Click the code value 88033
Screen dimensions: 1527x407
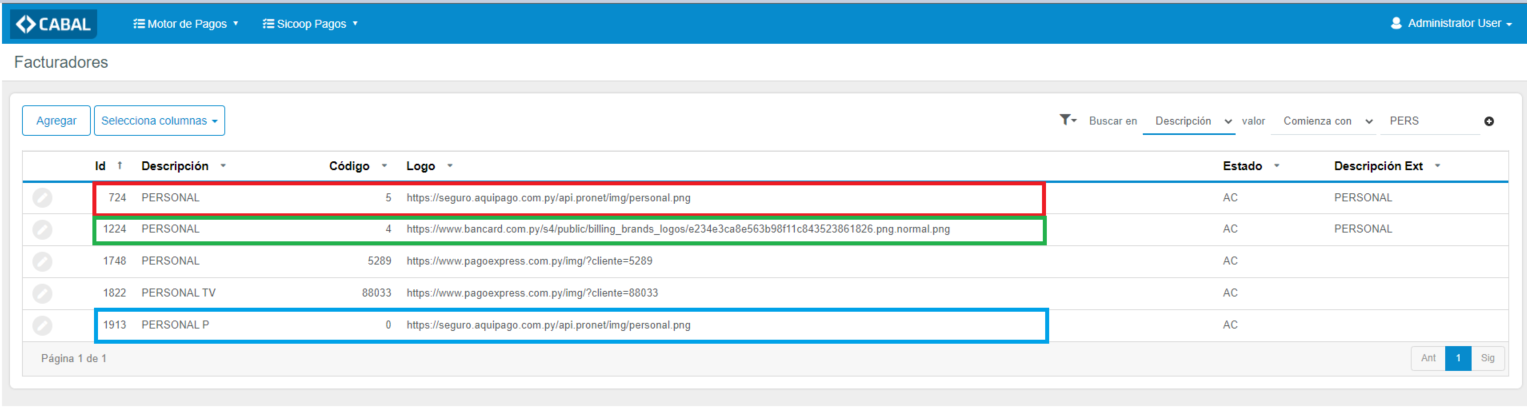pos(376,293)
